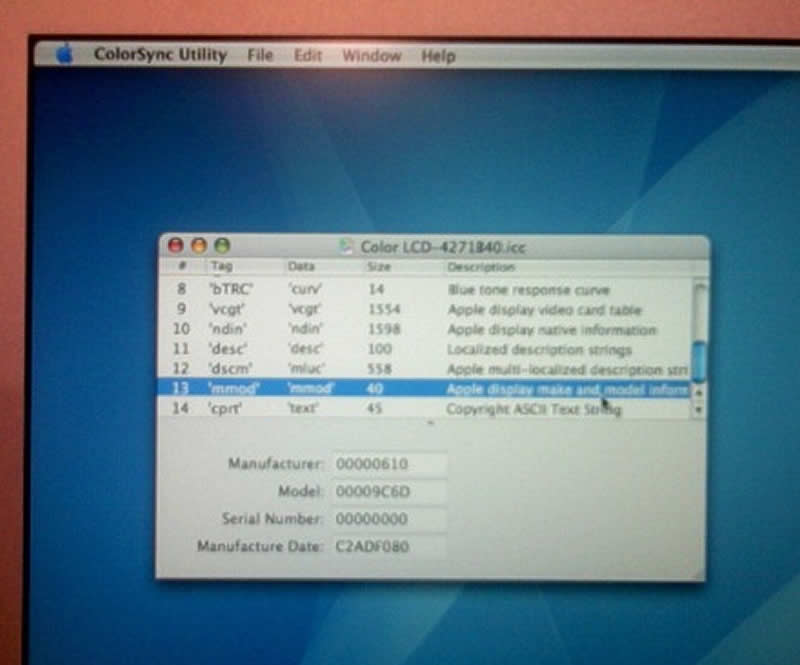Image resolution: width=800 pixels, height=665 pixels.
Task: Click the 'mluc' data cell
Action: [306, 368]
